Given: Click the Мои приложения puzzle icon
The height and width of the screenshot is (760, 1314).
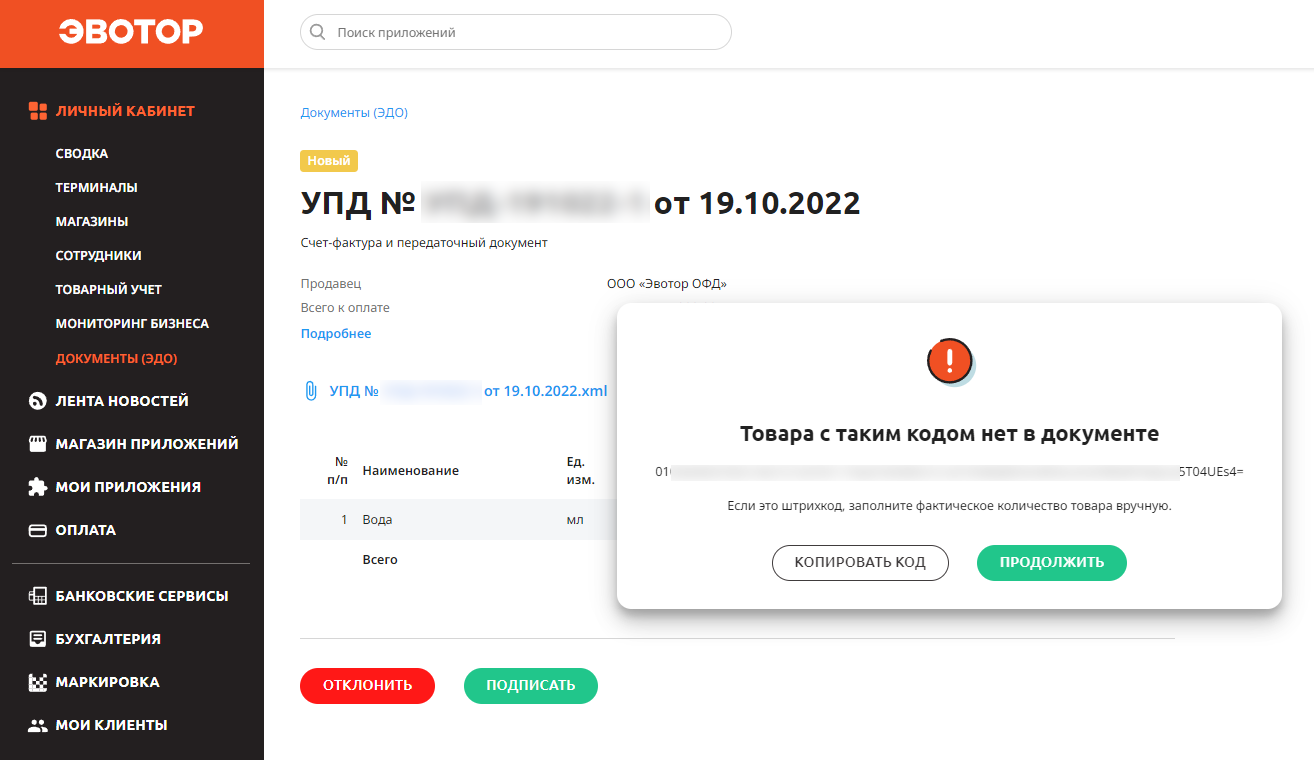Looking at the screenshot, I should click(38, 487).
